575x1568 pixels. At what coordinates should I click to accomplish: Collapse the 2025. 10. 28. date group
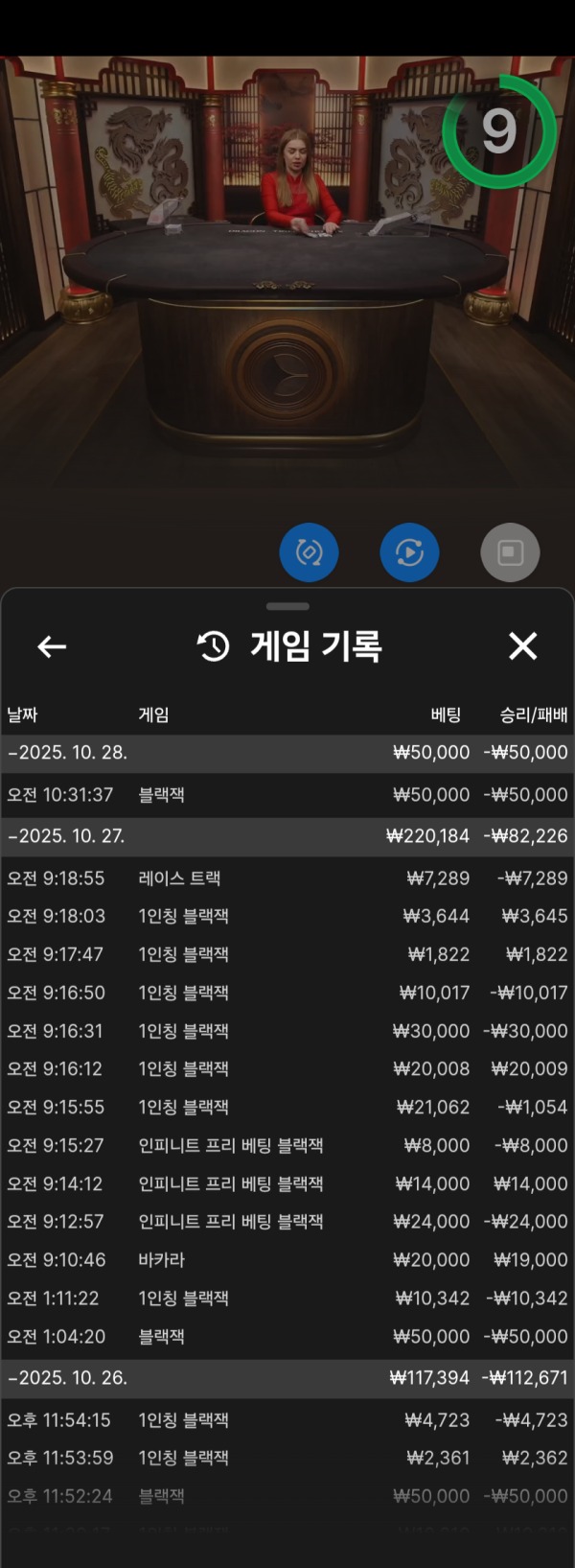[287, 753]
